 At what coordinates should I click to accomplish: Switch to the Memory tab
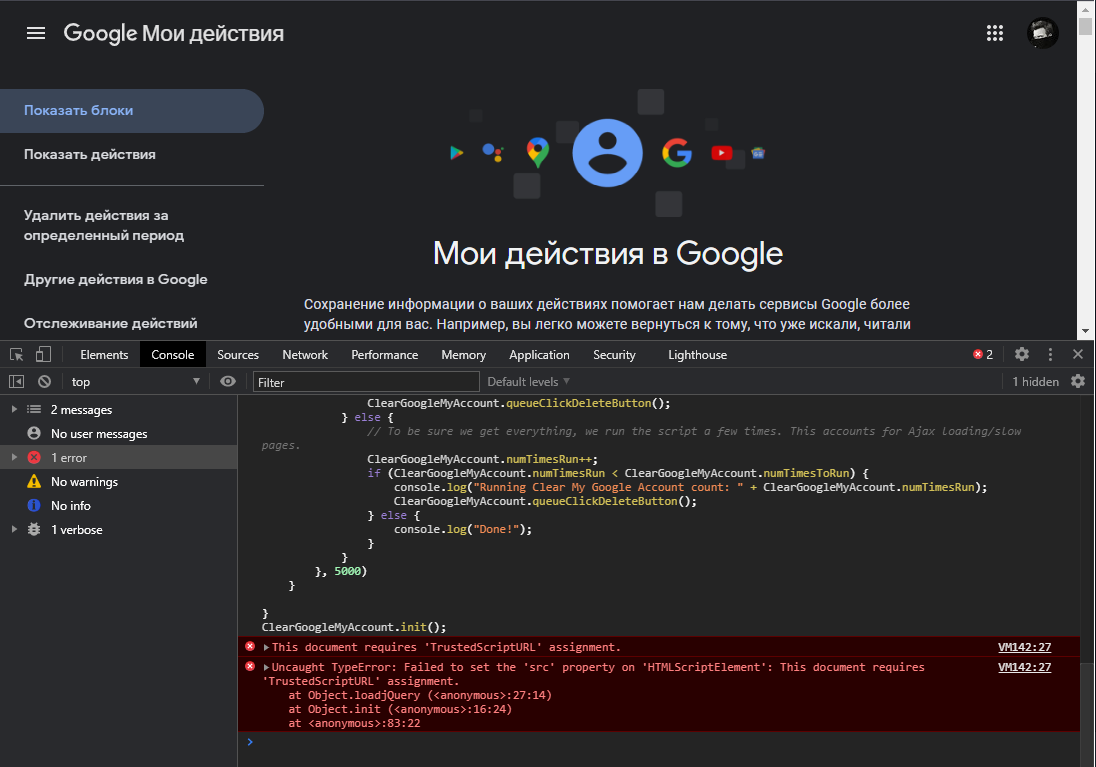(x=463, y=354)
